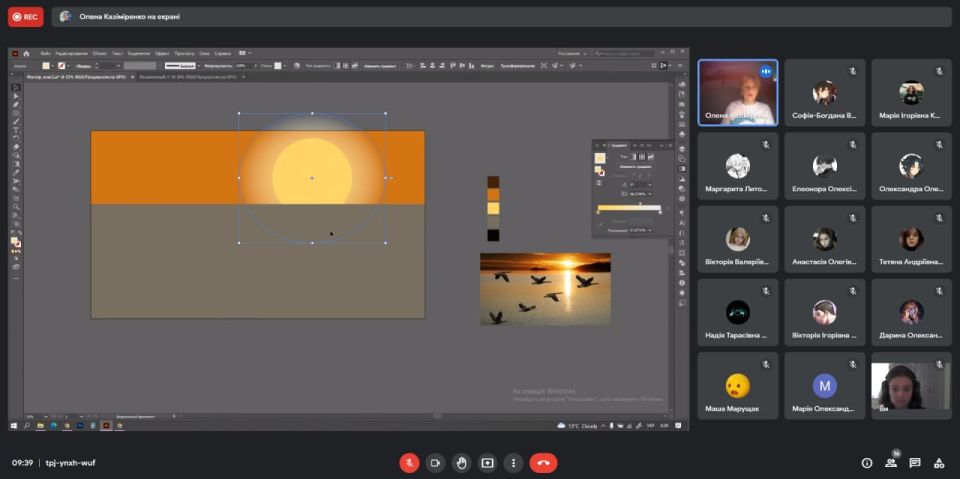Click the present screen icon
The height and width of the screenshot is (479, 960).
click(487, 463)
